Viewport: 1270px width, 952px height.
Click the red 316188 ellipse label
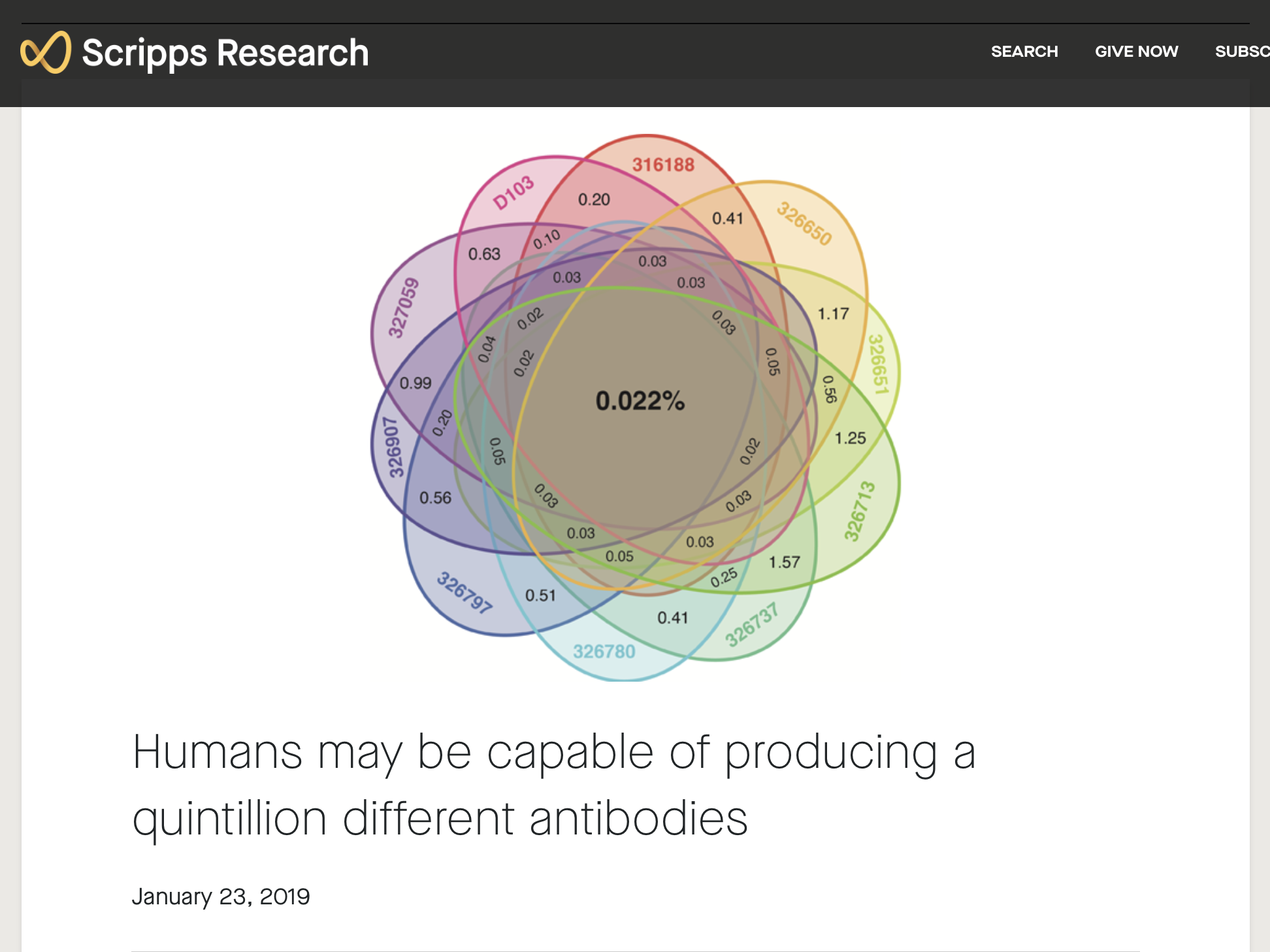[663, 165]
